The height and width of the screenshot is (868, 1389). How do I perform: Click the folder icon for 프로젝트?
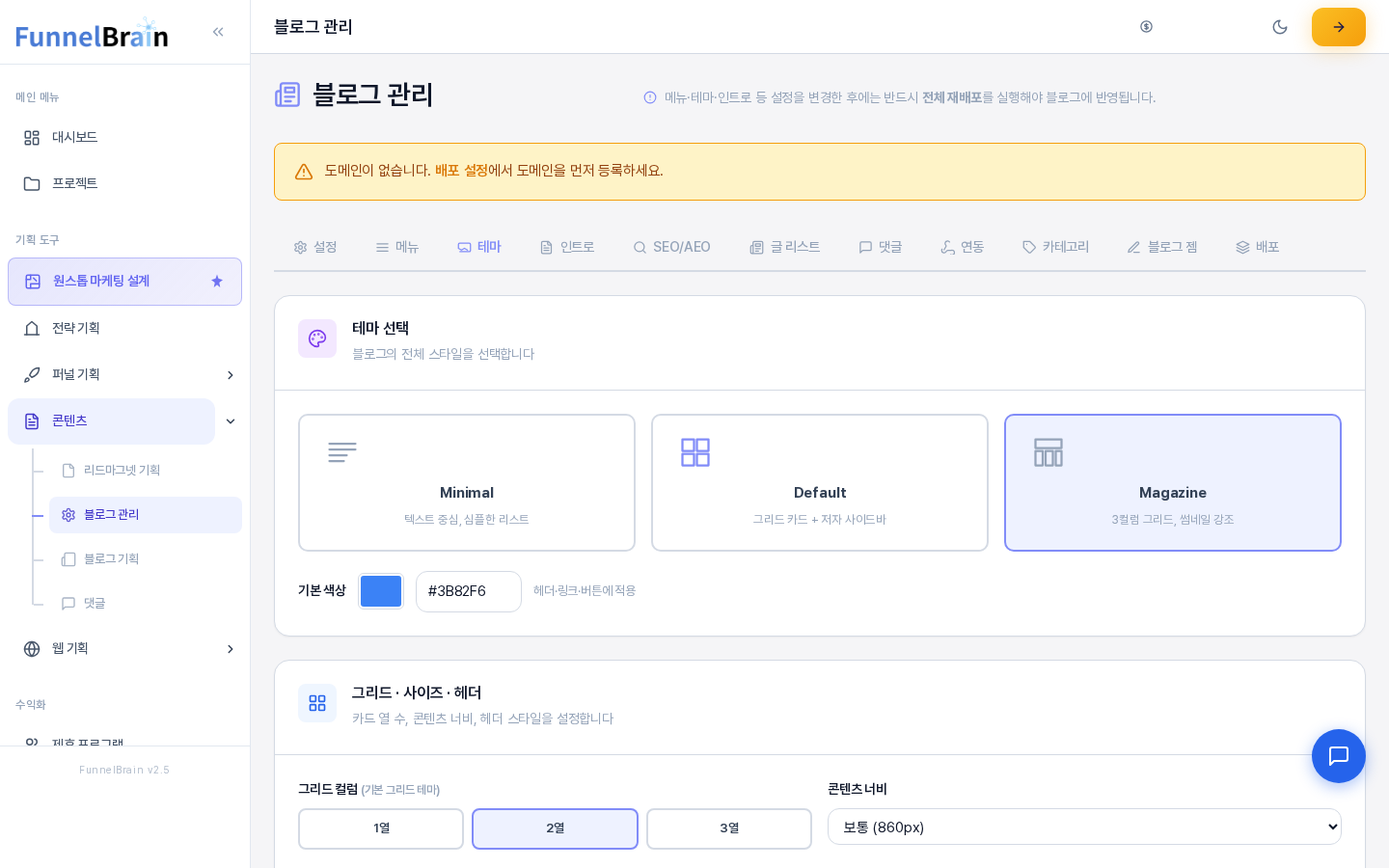32,184
